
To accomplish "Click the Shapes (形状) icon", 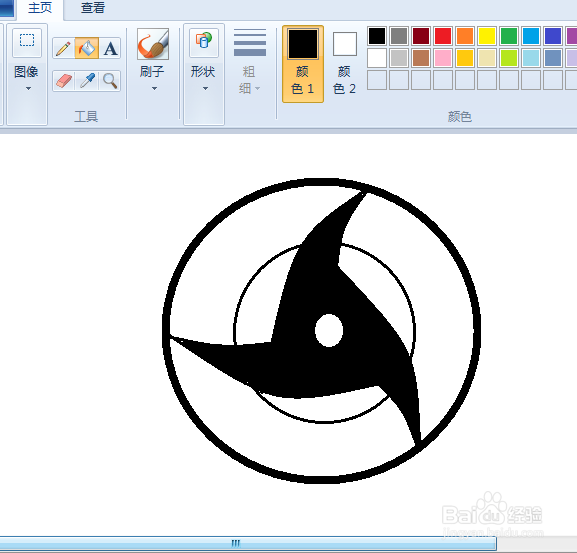I will point(204,43).
